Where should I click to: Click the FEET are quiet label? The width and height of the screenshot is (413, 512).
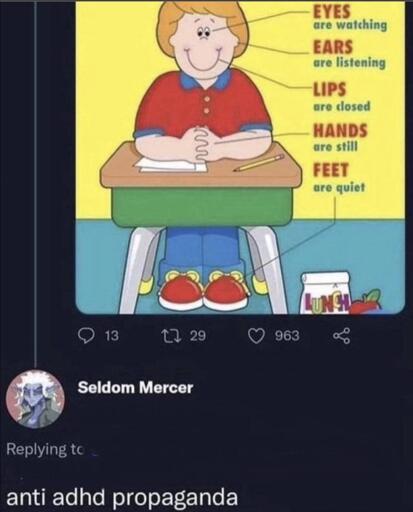point(339,177)
